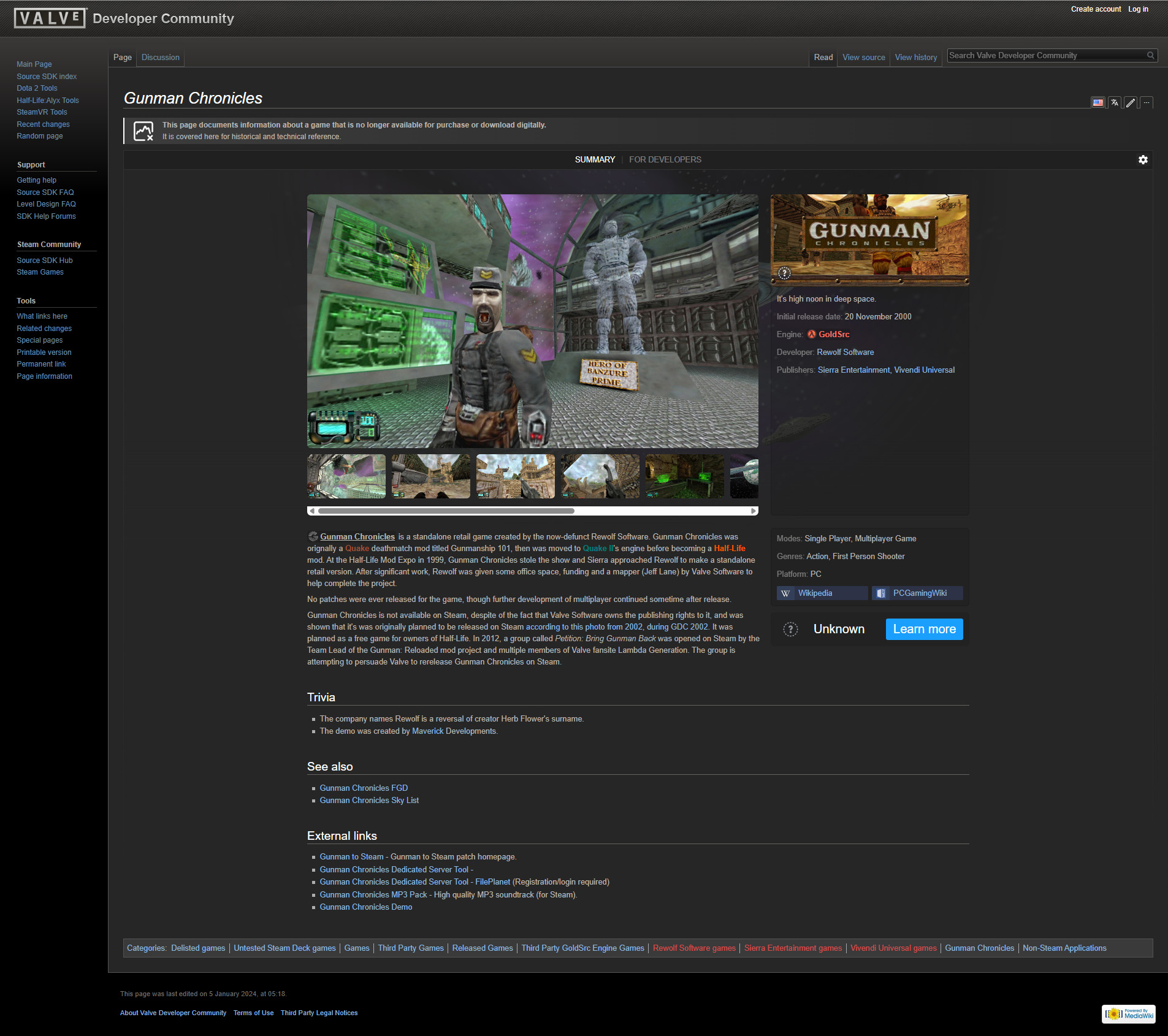1168x1036 pixels.
Task: Click the search magnifier icon
Action: [1151, 56]
